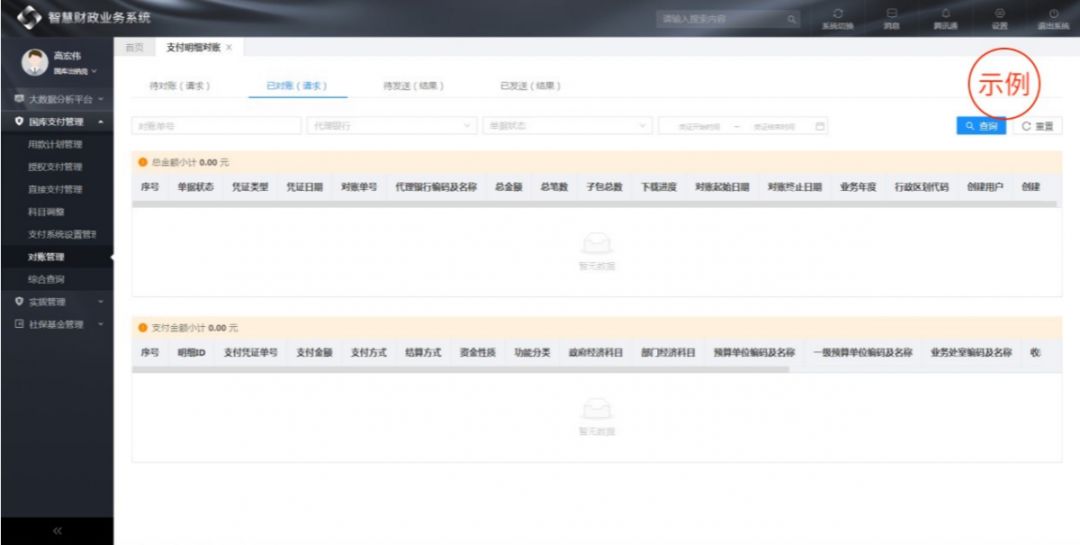Click the 智慧财政业务系统 logo icon
Screen dimensions: 1080x545
coord(28,18)
